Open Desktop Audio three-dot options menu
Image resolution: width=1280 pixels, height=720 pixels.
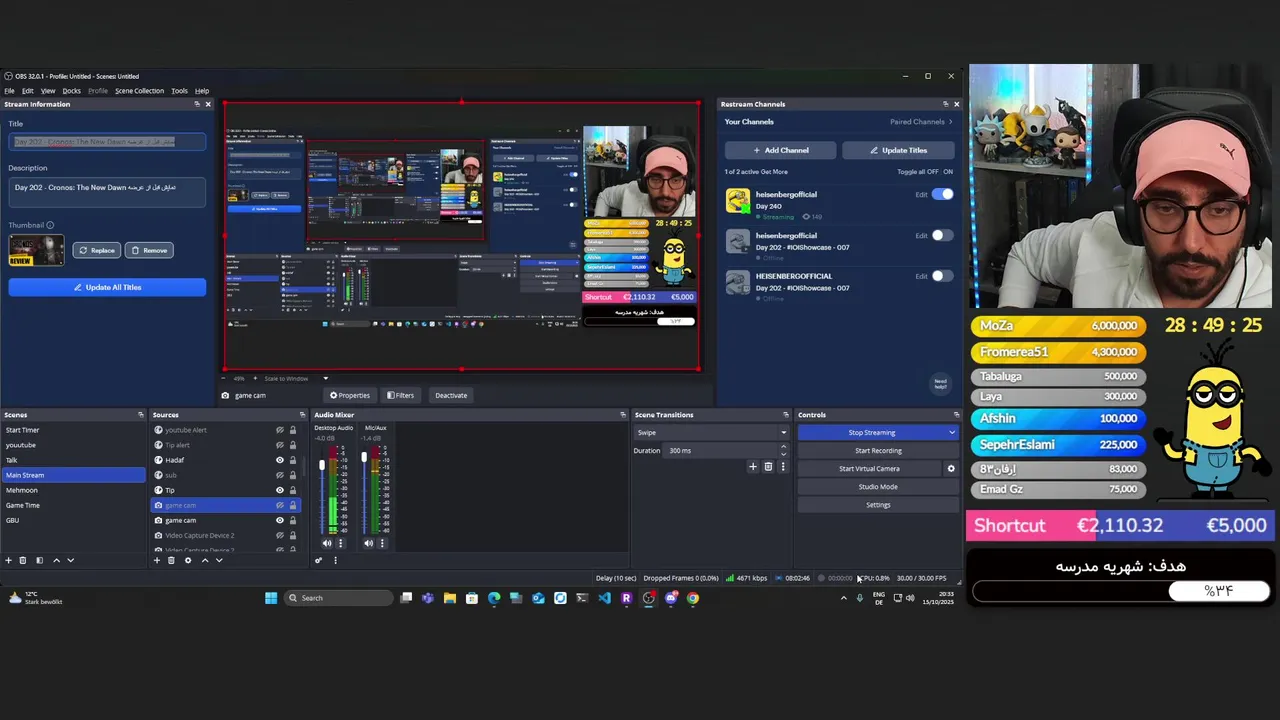340,543
